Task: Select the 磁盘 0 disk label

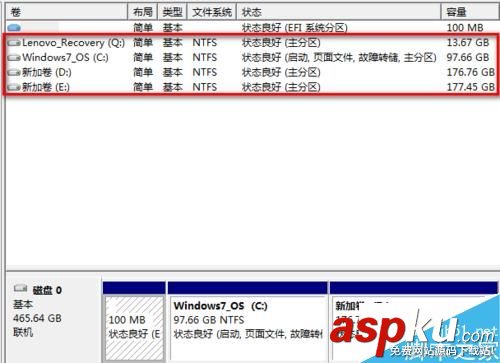Action: click(x=47, y=290)
